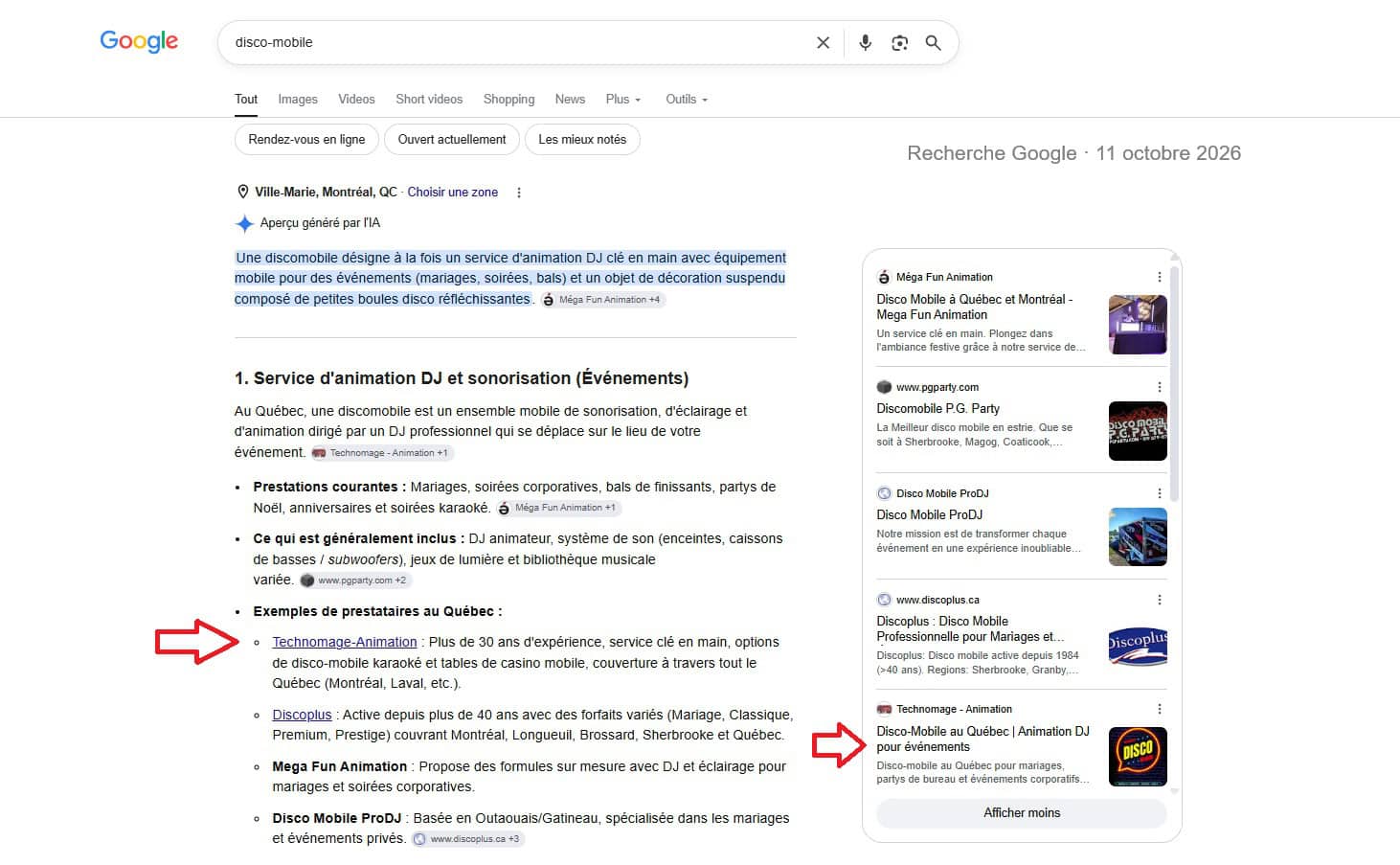
Task: Switch to the Videos tab
Action: point(356,100)
